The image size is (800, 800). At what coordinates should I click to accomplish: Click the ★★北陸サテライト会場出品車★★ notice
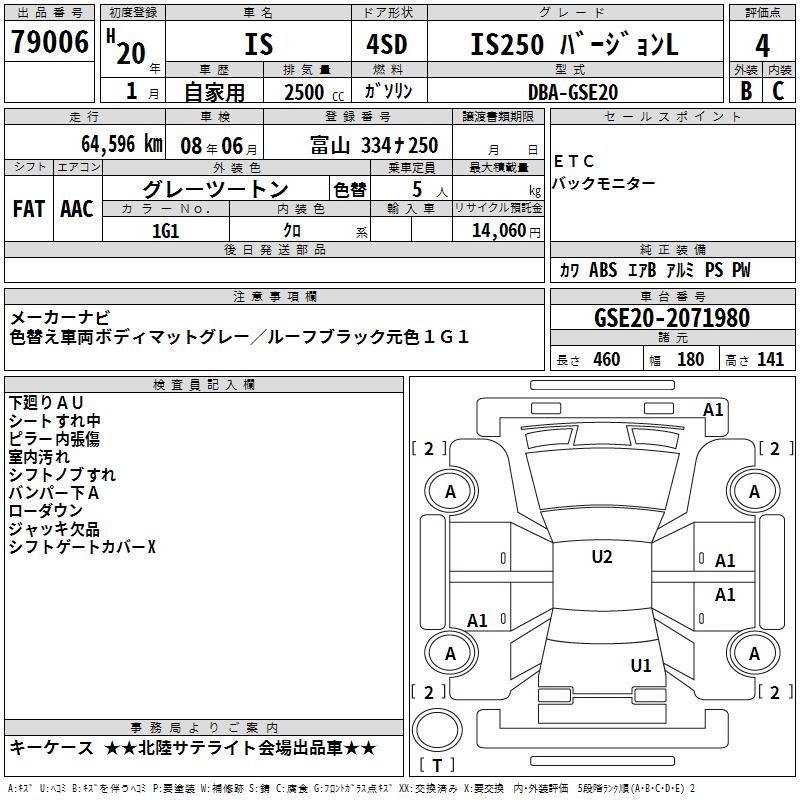click(x=240, y=748)
